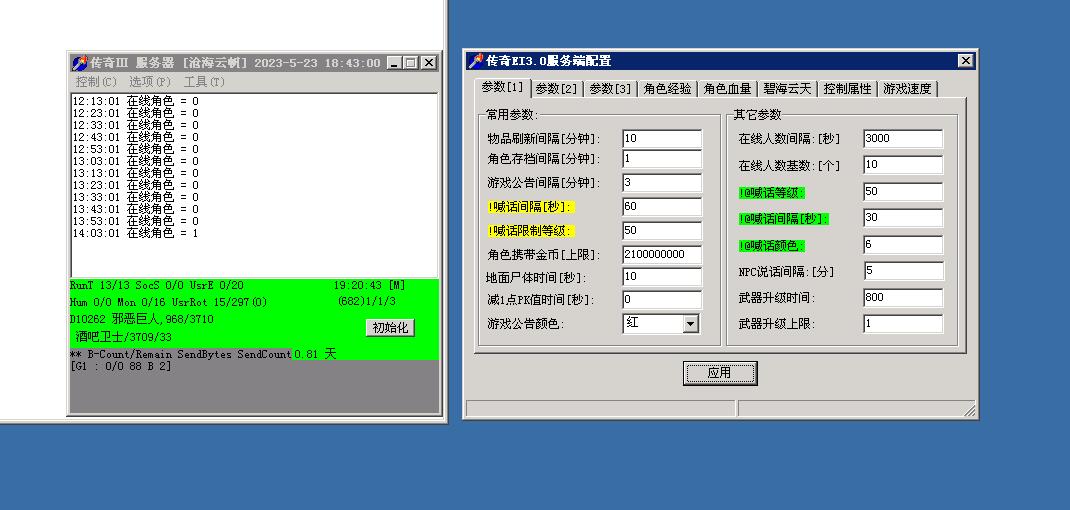Select the 在线人数间隔 input box
The width and height of the screenshot is (1070, 510).
(x=902, y=138)
